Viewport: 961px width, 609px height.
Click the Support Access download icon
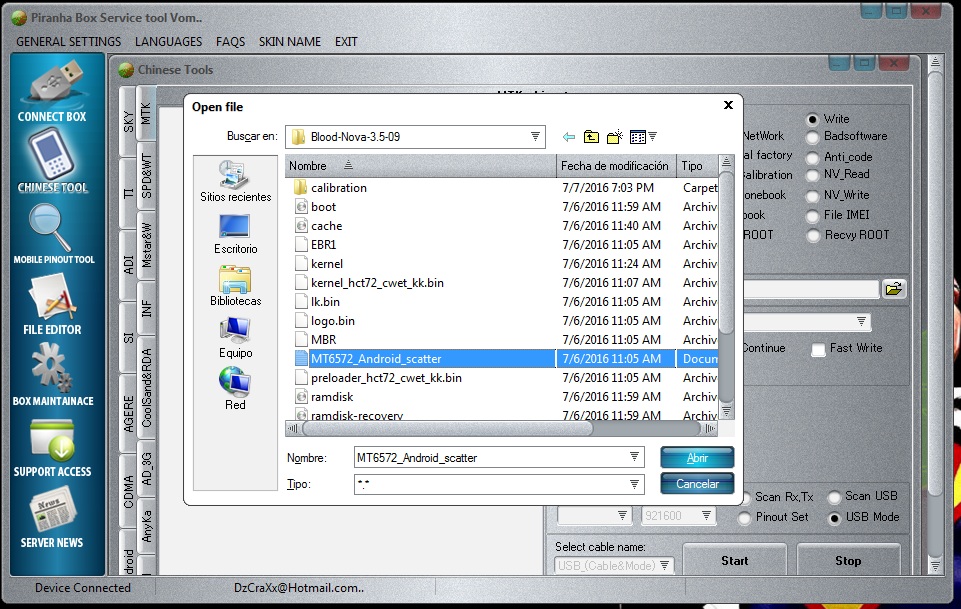pos(52,438)
